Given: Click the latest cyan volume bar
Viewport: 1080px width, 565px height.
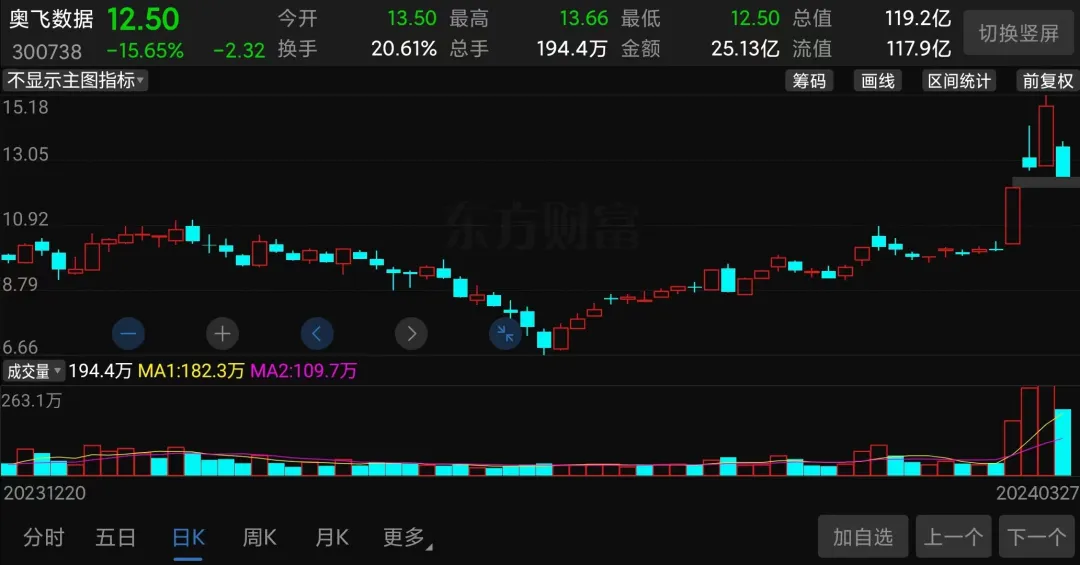Looking at the screenshot, I should (x=1063, y=442).
